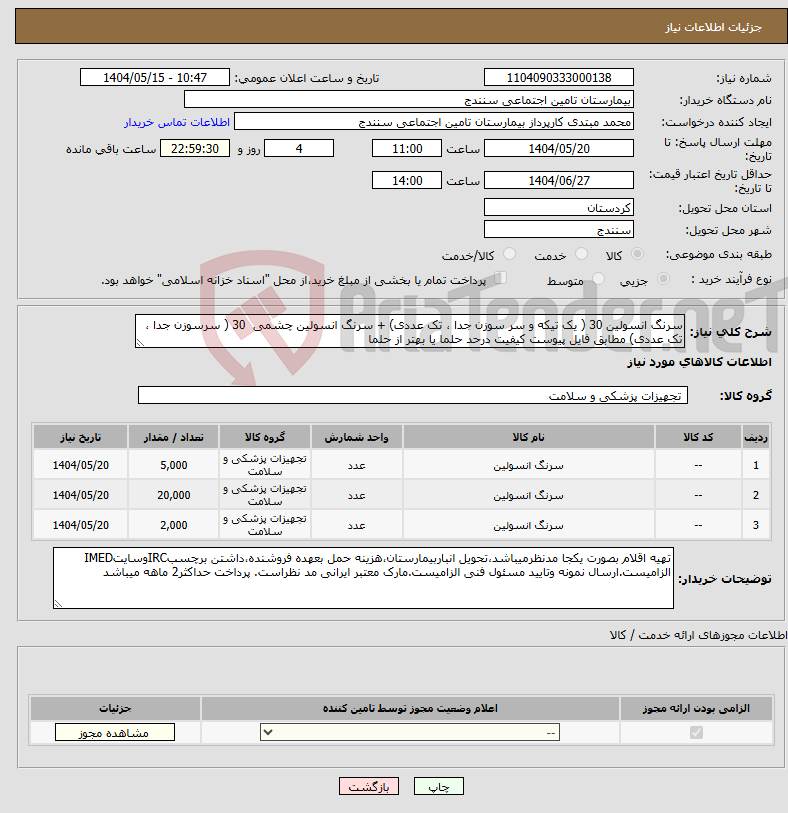This screenshot has width=788, height=813.
Task: Select the جزیی purchase type radio
Action: [x=663, y=279]
